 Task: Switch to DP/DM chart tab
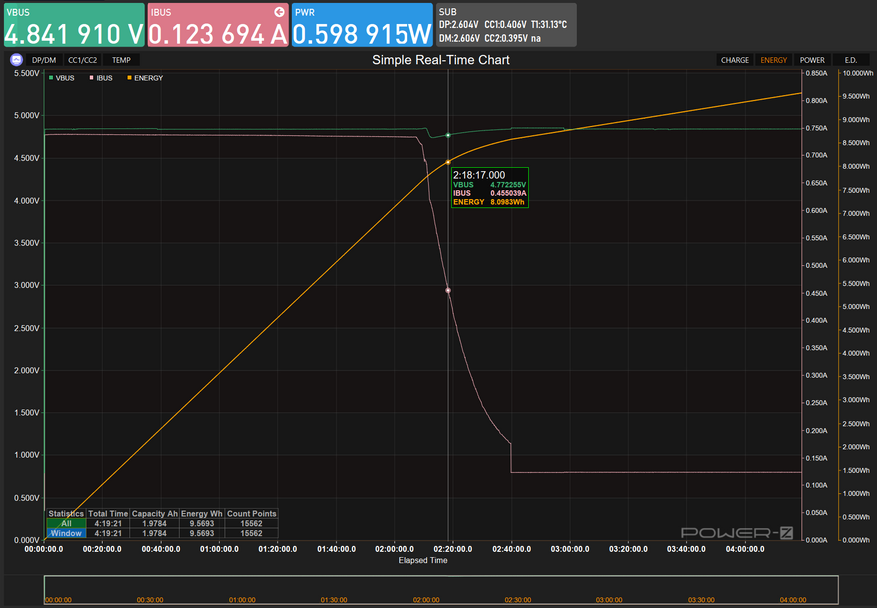45,60
